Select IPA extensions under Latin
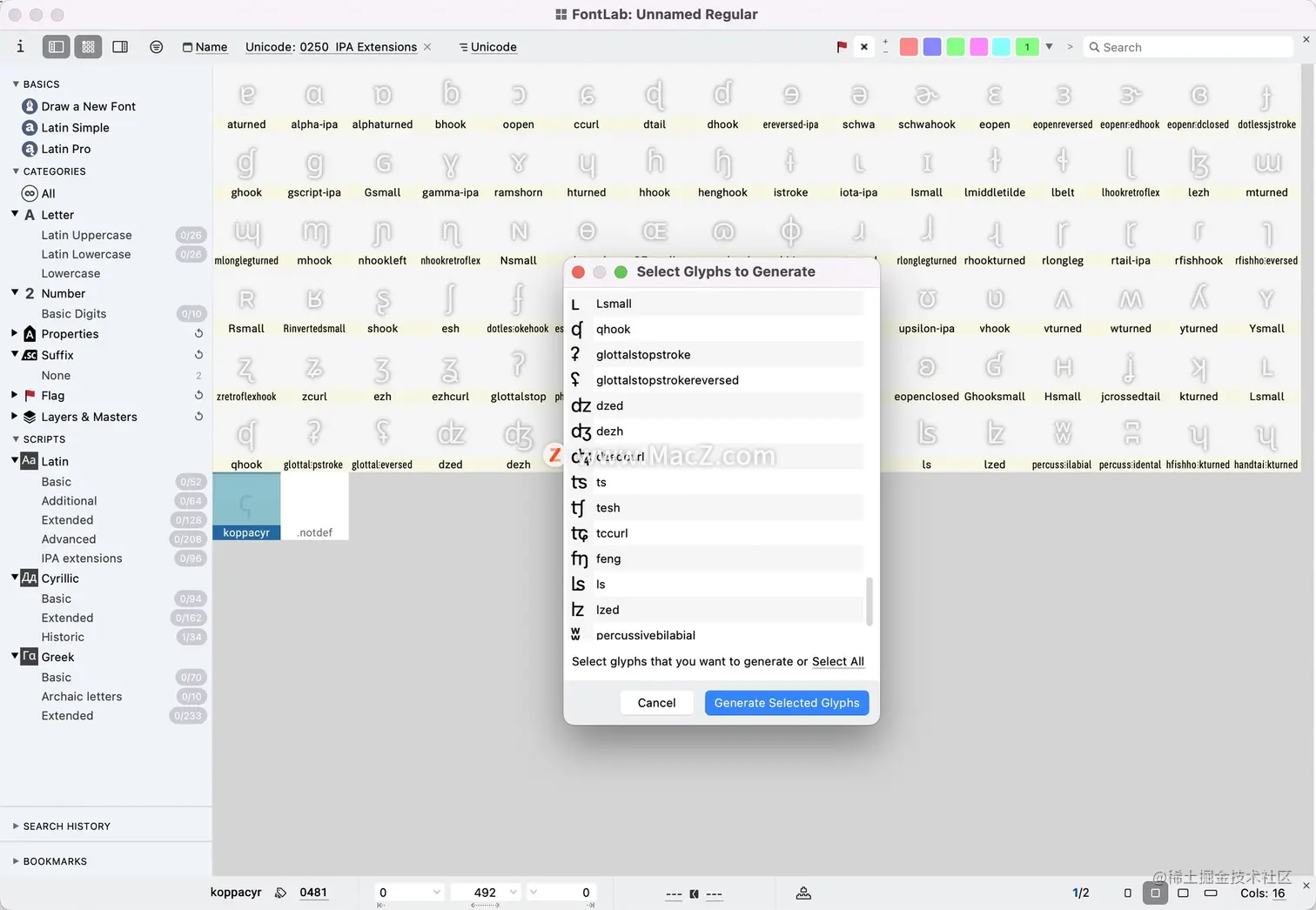Screen dimensions: 1316x910 click(82, 559)
